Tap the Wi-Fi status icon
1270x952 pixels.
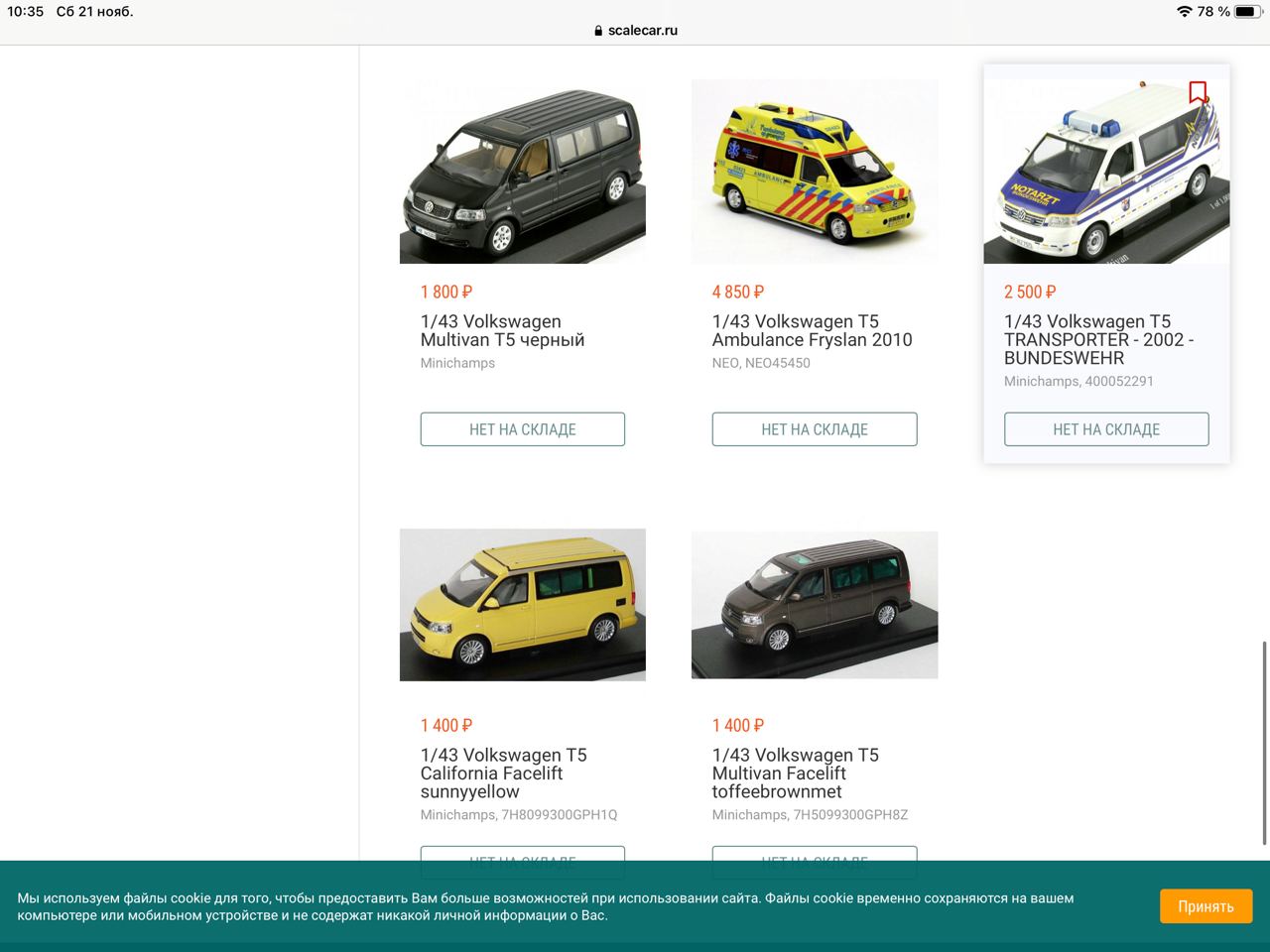point(1184,12)
